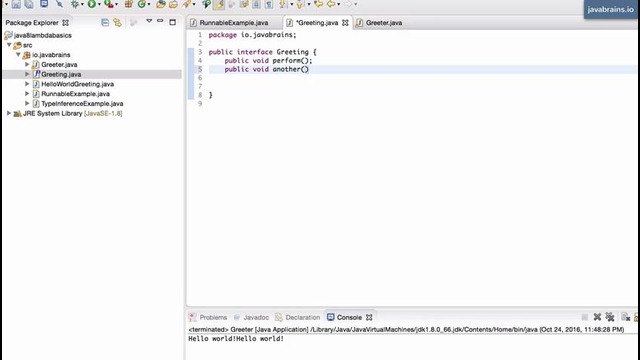Screen dimensions: 640x360
Task: Switch to the Greeter.java editor tab
Action: [x=384, y=23]
